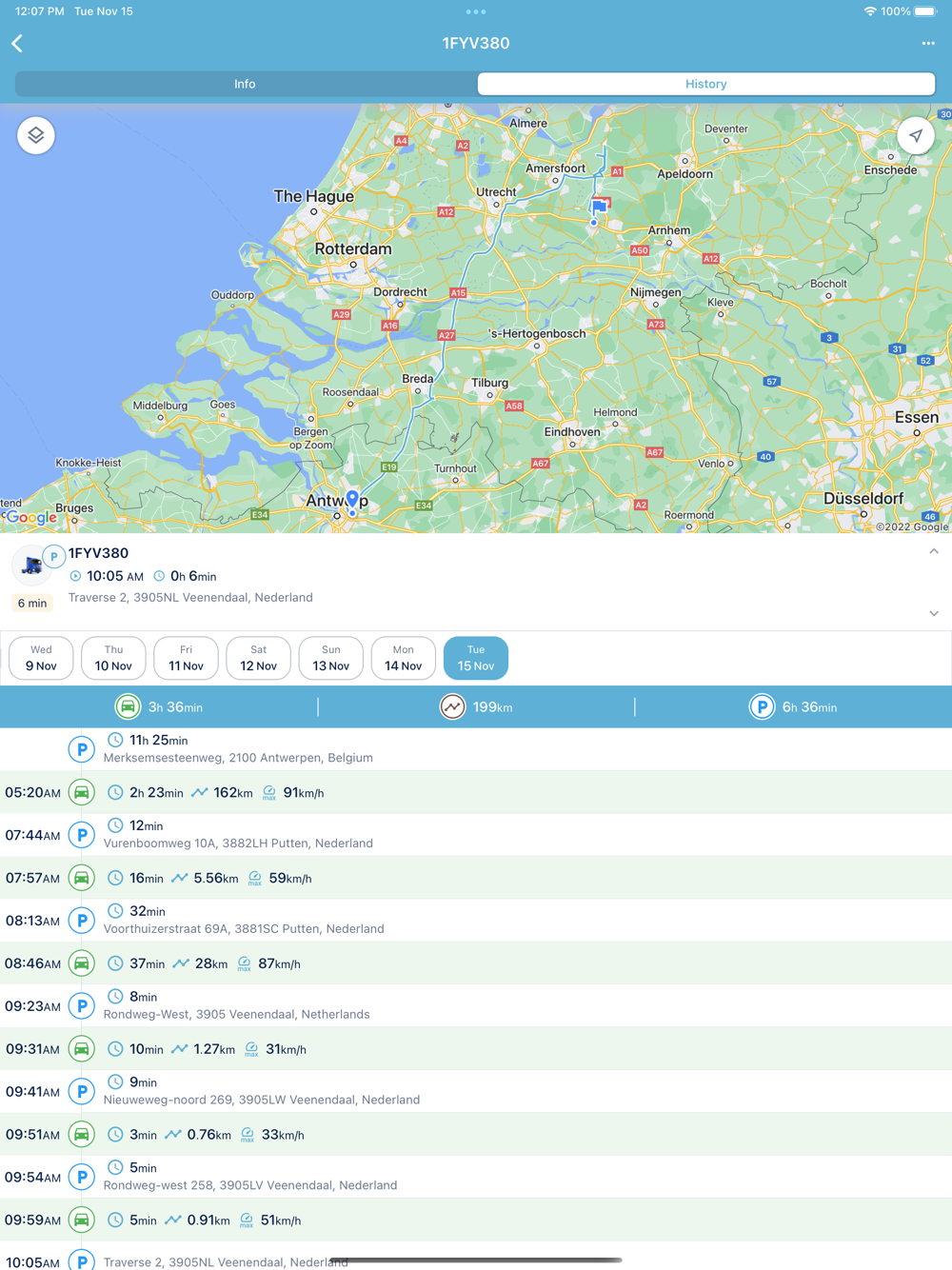Select the 1.27km trip details
Image resolution: width=952 pixels, height=1270 pixels.
point(476,1049)
